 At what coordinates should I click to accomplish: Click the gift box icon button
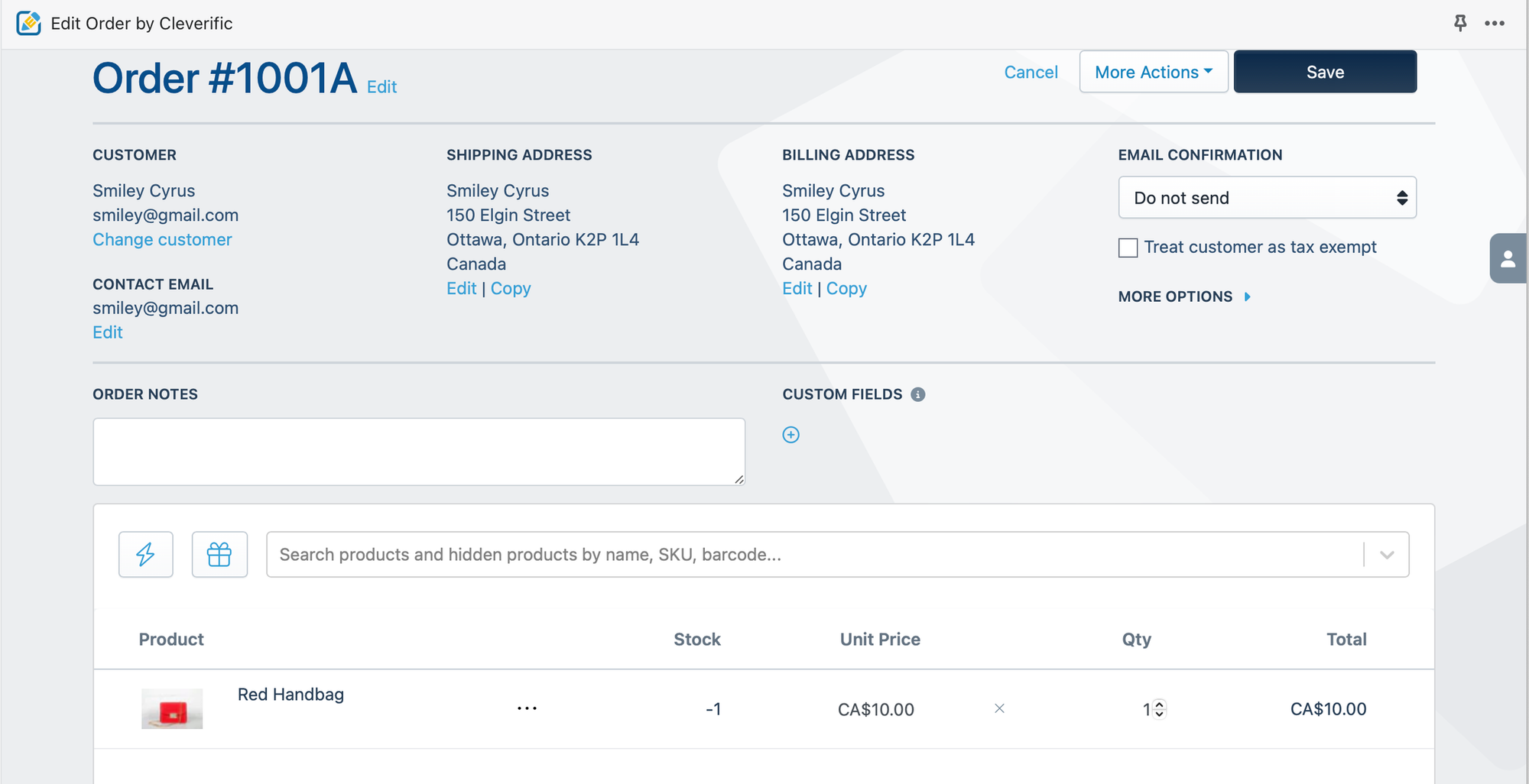click(219, 554)
